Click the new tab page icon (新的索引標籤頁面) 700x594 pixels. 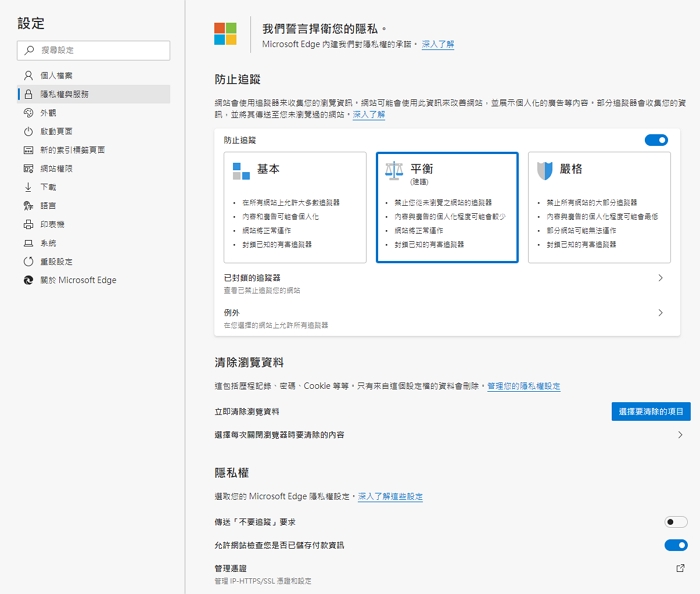coord(28,150)
